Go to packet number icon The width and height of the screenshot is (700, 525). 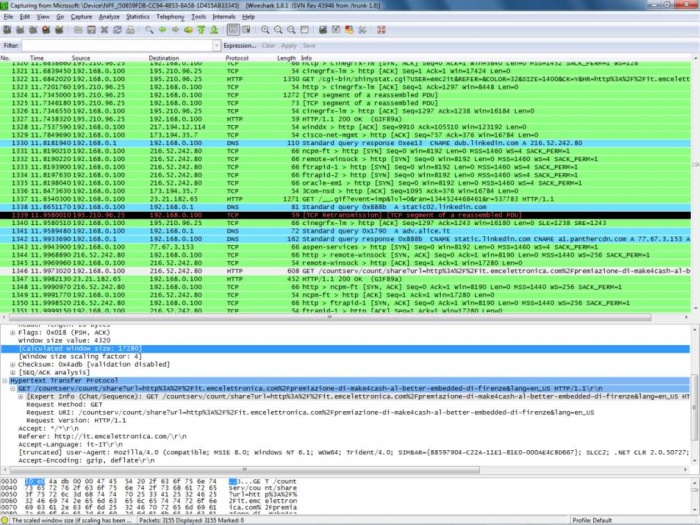pyautogui.click(x=188, y=30)
